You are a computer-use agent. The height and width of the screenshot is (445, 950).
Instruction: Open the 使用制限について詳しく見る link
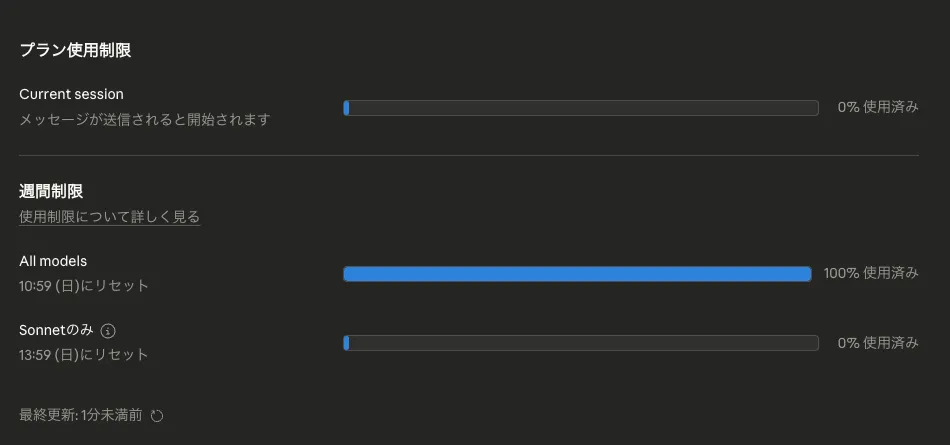(x=109, y=216)
